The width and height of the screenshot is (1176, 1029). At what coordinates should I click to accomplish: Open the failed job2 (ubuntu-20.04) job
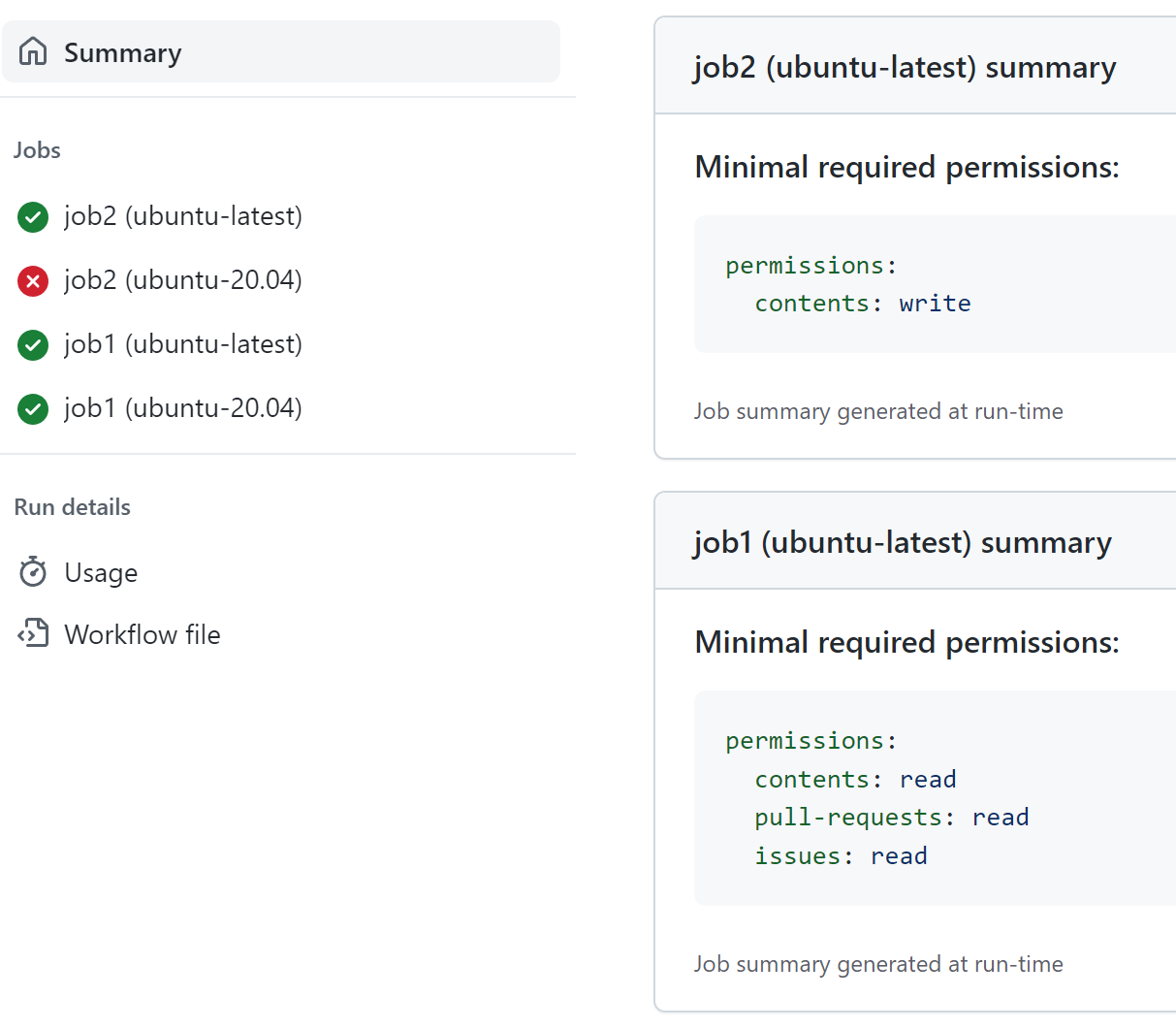[x=183, y=280]
